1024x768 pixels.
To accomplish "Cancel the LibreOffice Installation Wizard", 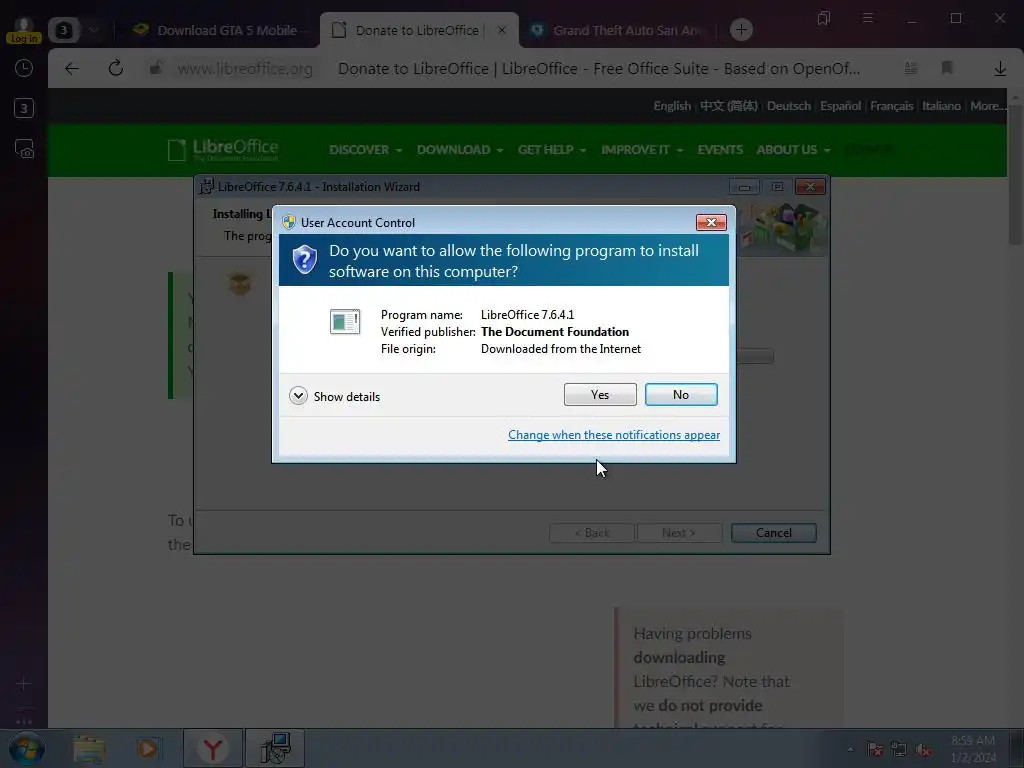I will click(x=773, y=533).
